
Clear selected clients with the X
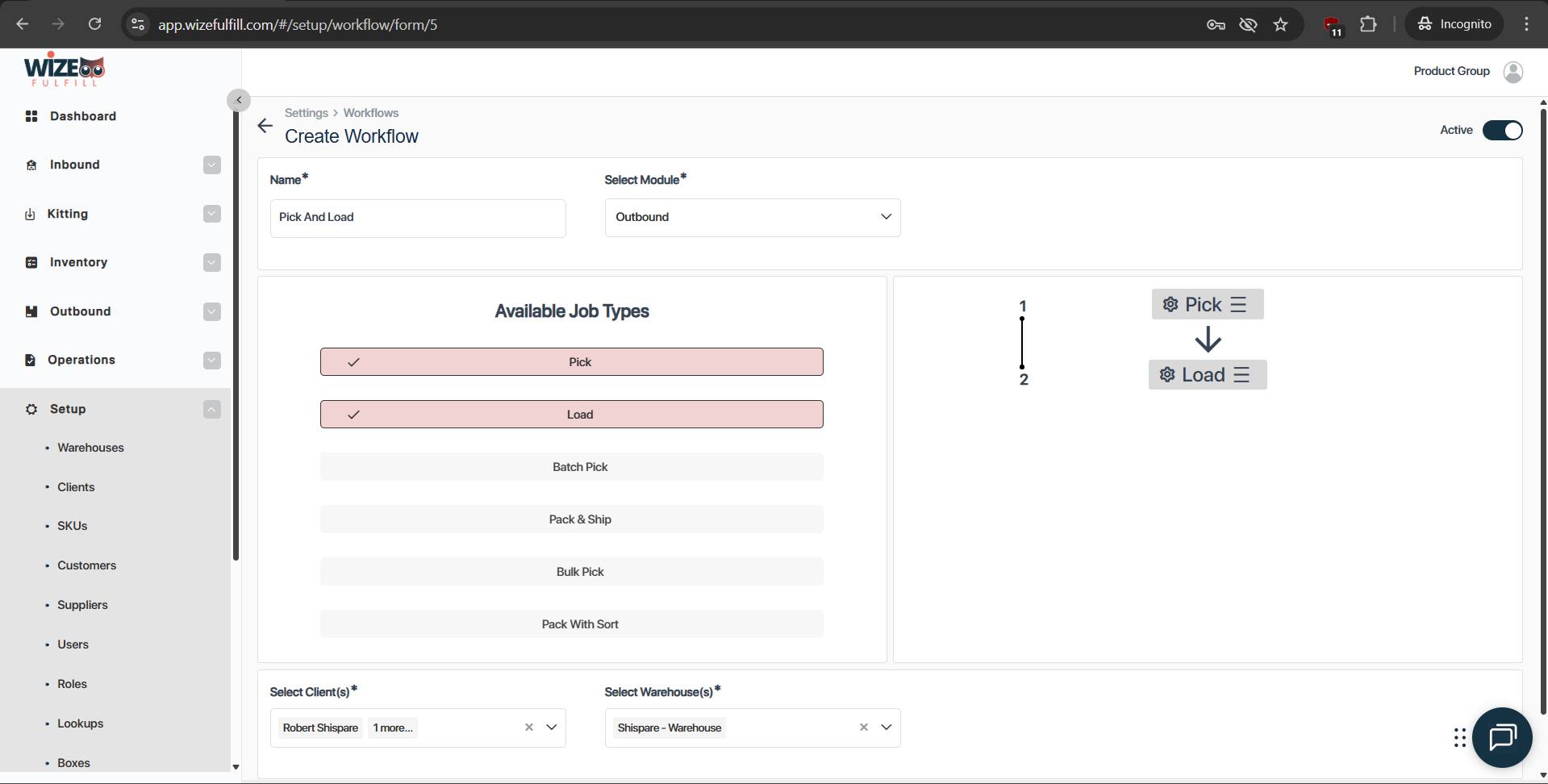tap(529, 728)
